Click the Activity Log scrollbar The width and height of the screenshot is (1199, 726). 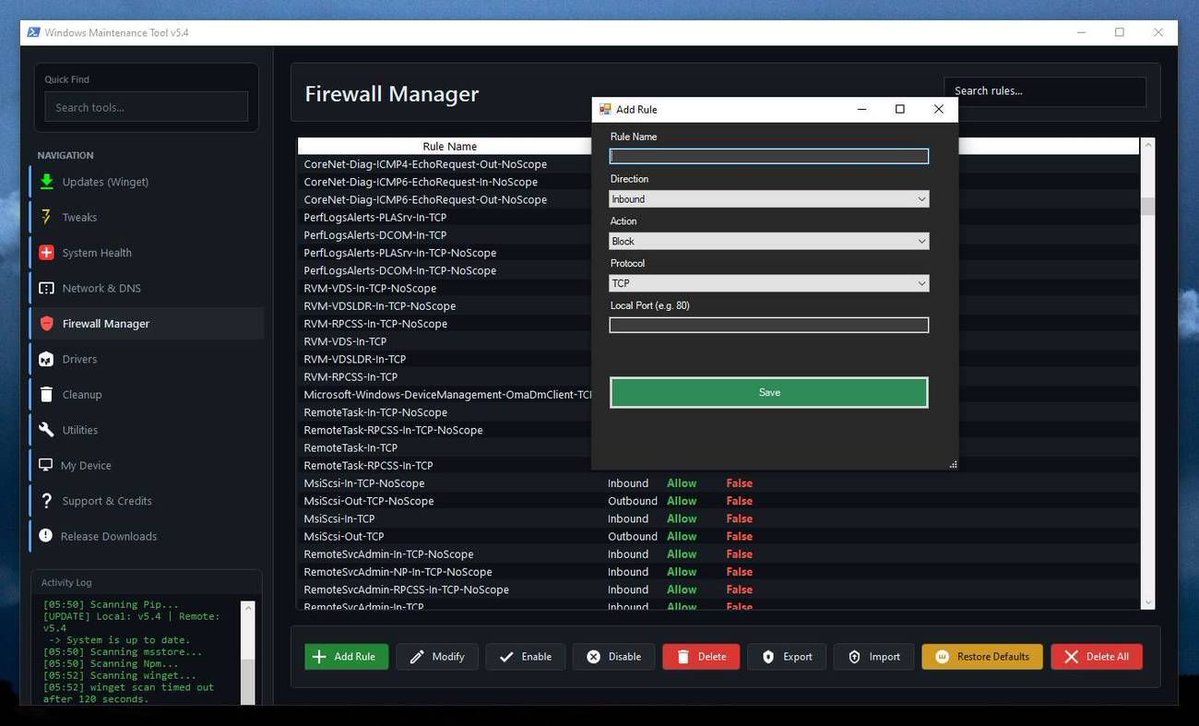point(247,652)
